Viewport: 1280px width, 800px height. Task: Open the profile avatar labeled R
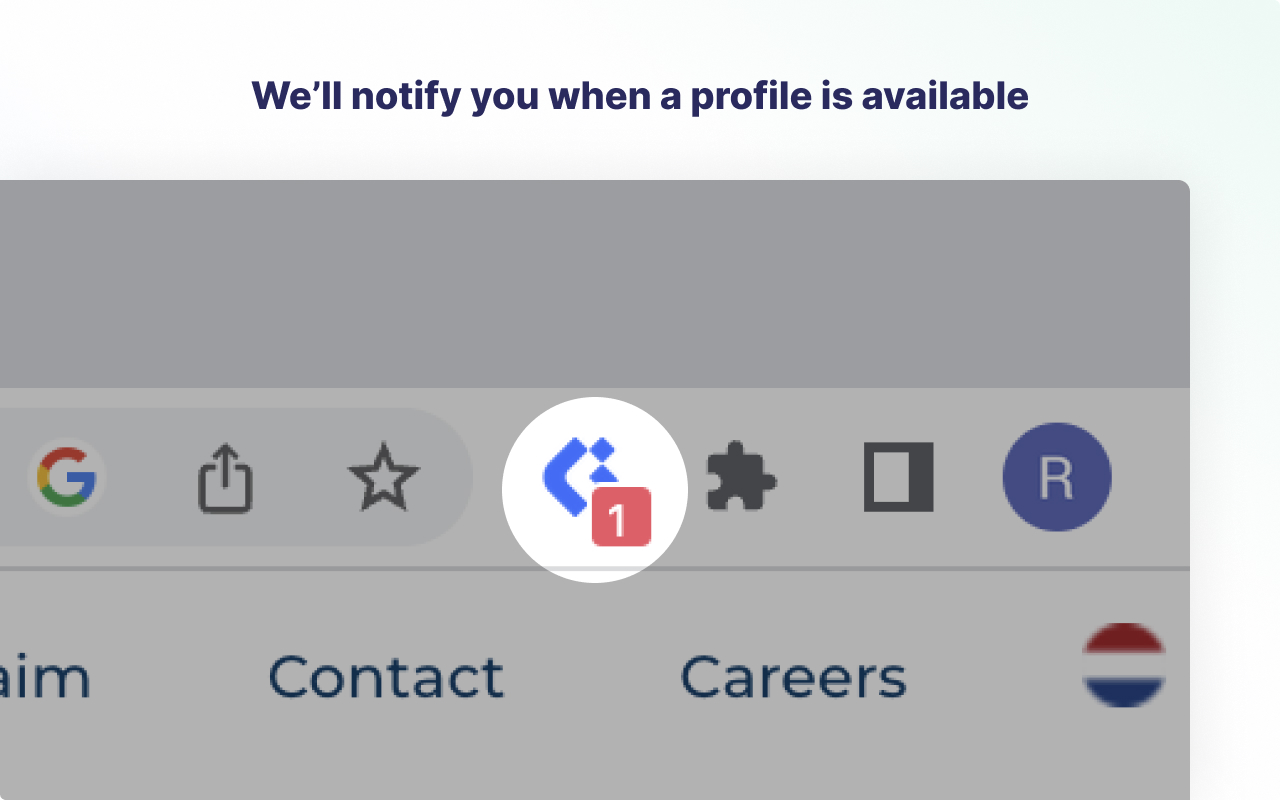pyautogui.click(x=1056, y=477)
